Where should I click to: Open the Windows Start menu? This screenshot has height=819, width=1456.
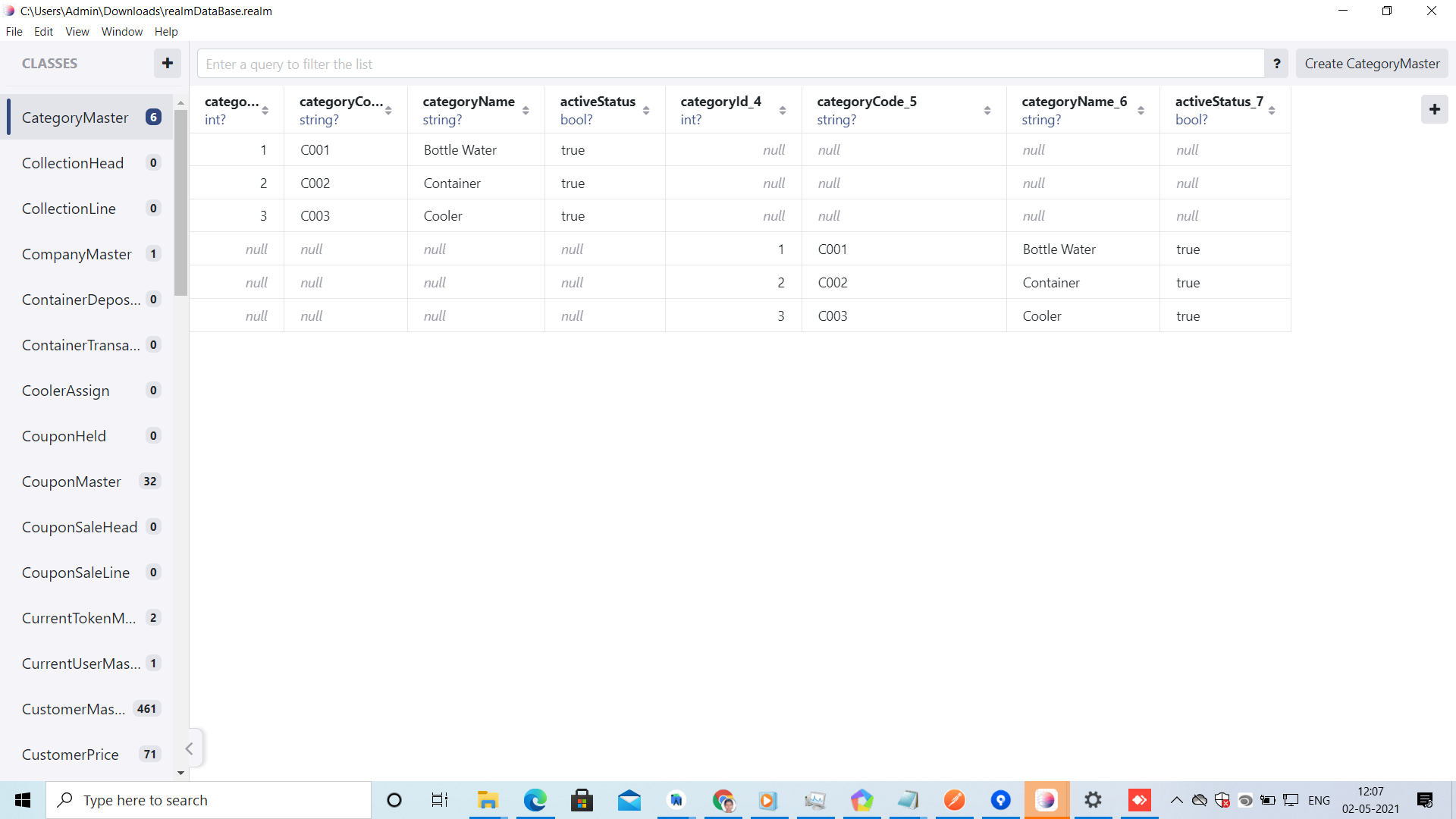(x=22, y=800)
